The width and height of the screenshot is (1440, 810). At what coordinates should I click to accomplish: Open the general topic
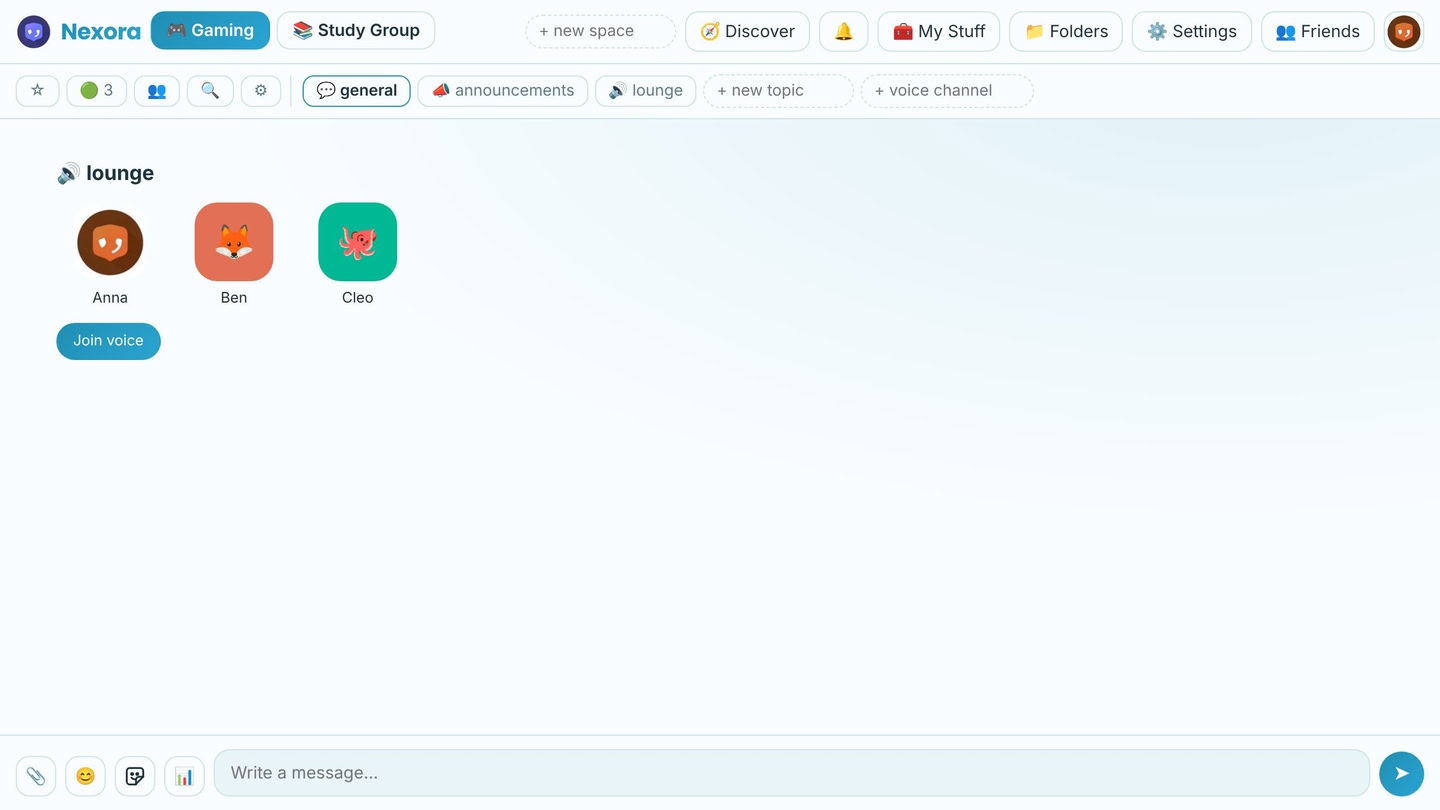click(x=357, y=90)
